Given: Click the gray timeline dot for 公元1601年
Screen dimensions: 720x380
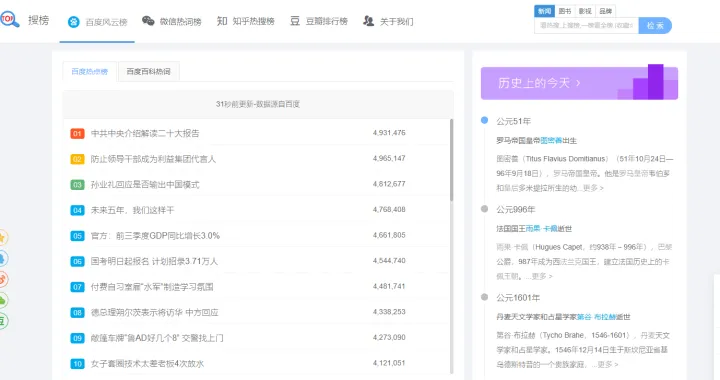Looking at the screenshot, I should (484, 297).
